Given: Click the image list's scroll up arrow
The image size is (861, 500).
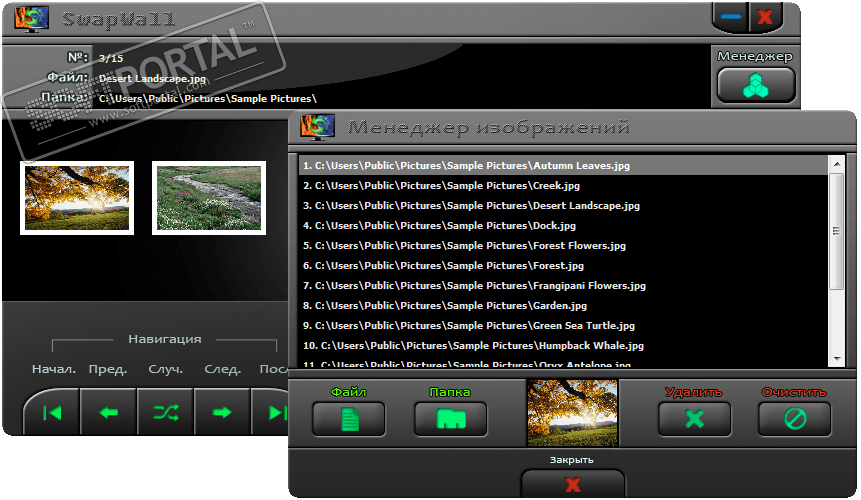Looking at the screenshot, I should (x=837, y=164).
